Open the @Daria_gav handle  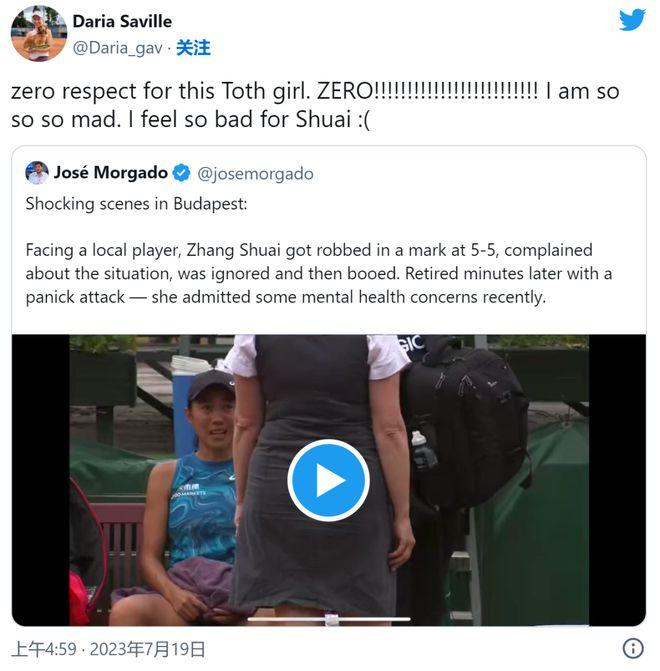click(x=118, y=48)
